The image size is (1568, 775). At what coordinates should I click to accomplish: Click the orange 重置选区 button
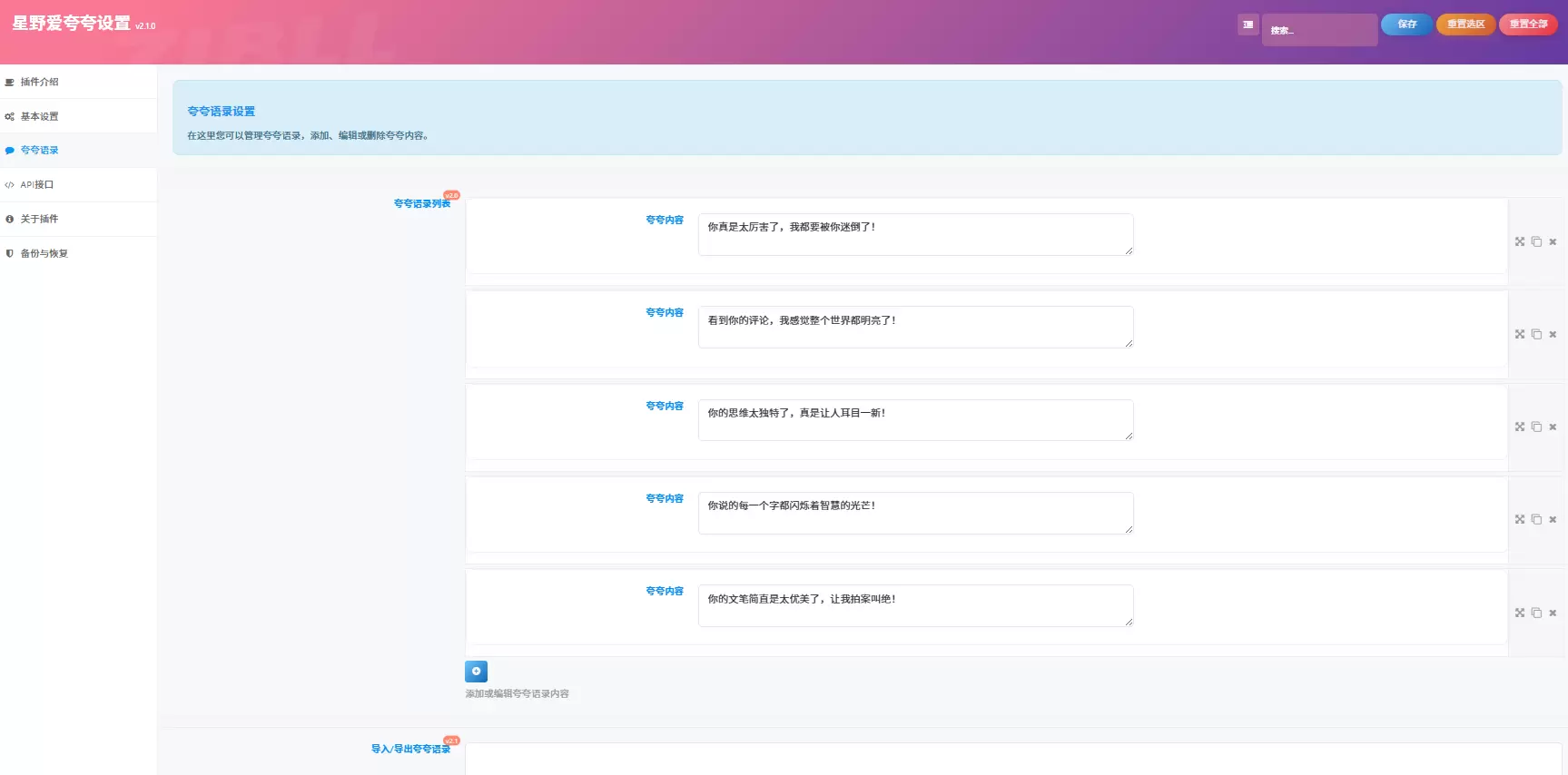[1465, 25]
